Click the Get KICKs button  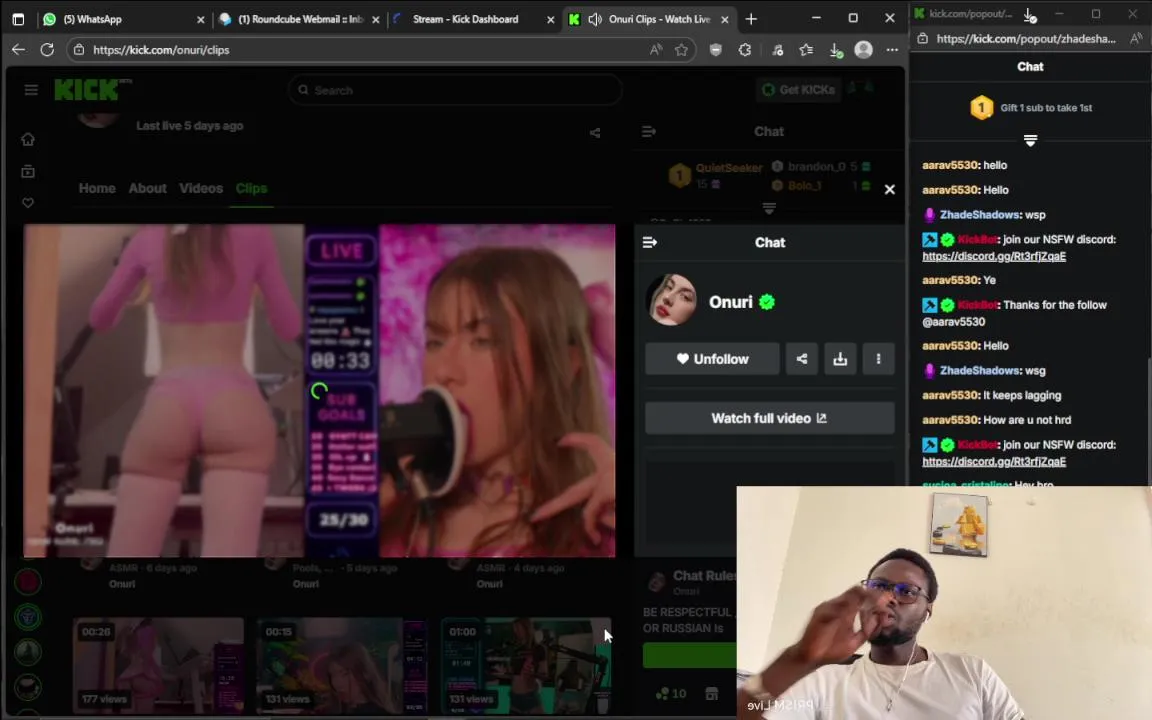tap(799, 90)
